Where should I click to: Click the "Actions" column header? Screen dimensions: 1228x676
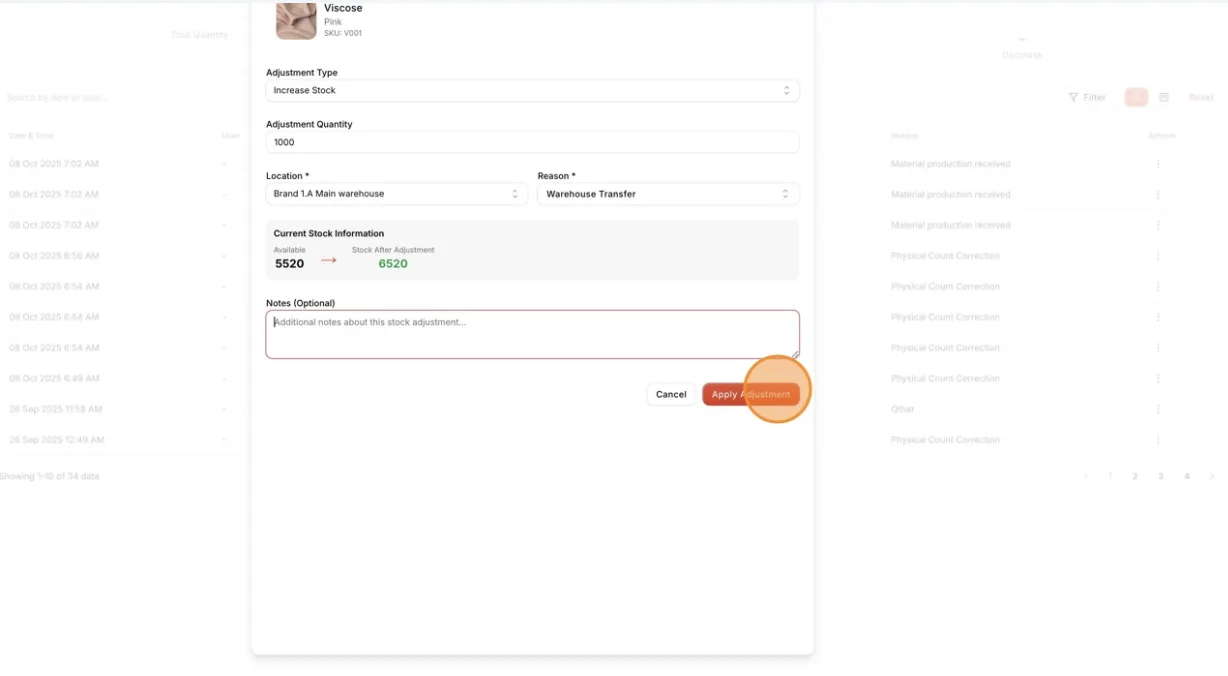point(1162,135)
